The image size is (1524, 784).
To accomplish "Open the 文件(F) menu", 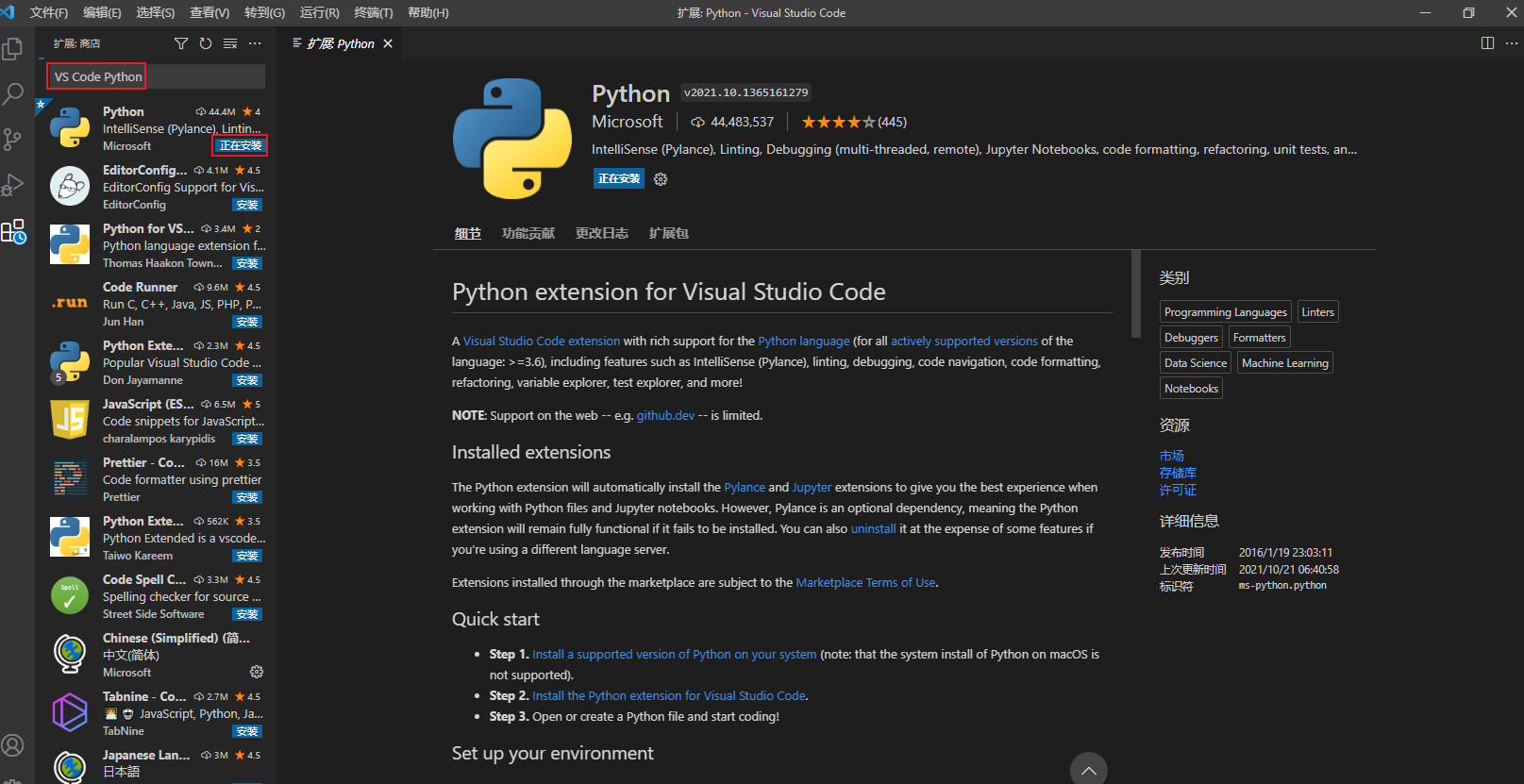I will 49,12.
